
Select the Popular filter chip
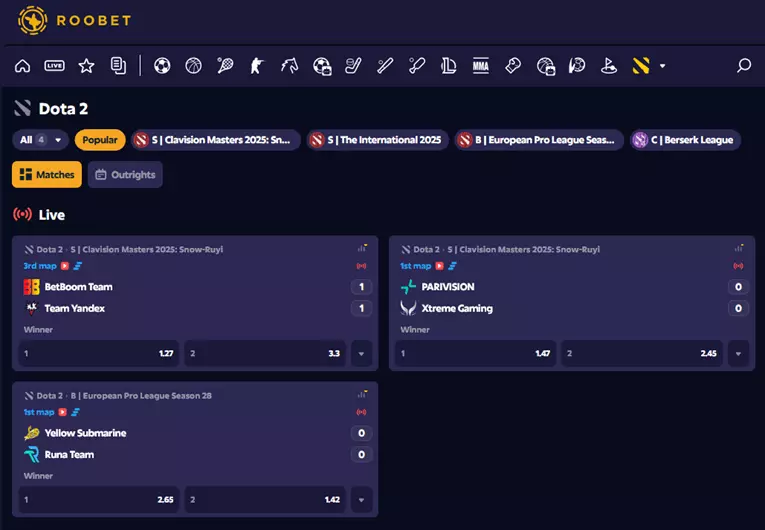(x=100, y=140)
